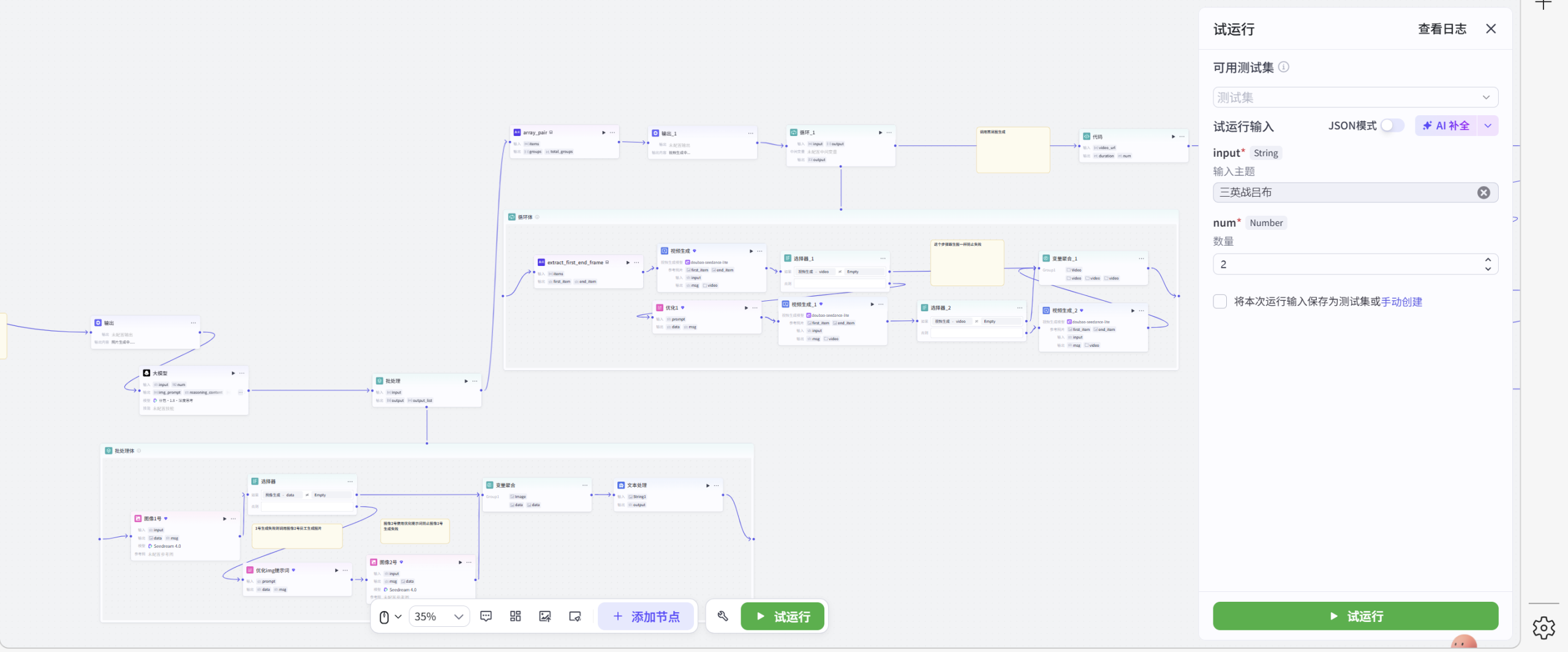
Task: Clear the 输入主题 text with X icon
Action: (x=1483, y=192)
